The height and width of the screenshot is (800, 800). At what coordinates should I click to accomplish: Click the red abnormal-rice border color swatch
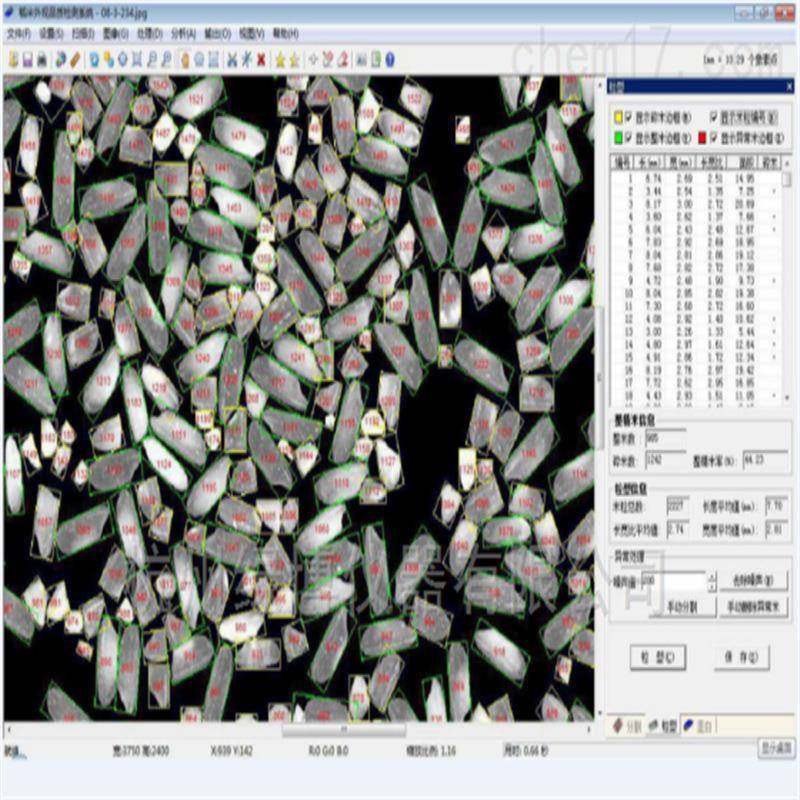pos(702,137)
